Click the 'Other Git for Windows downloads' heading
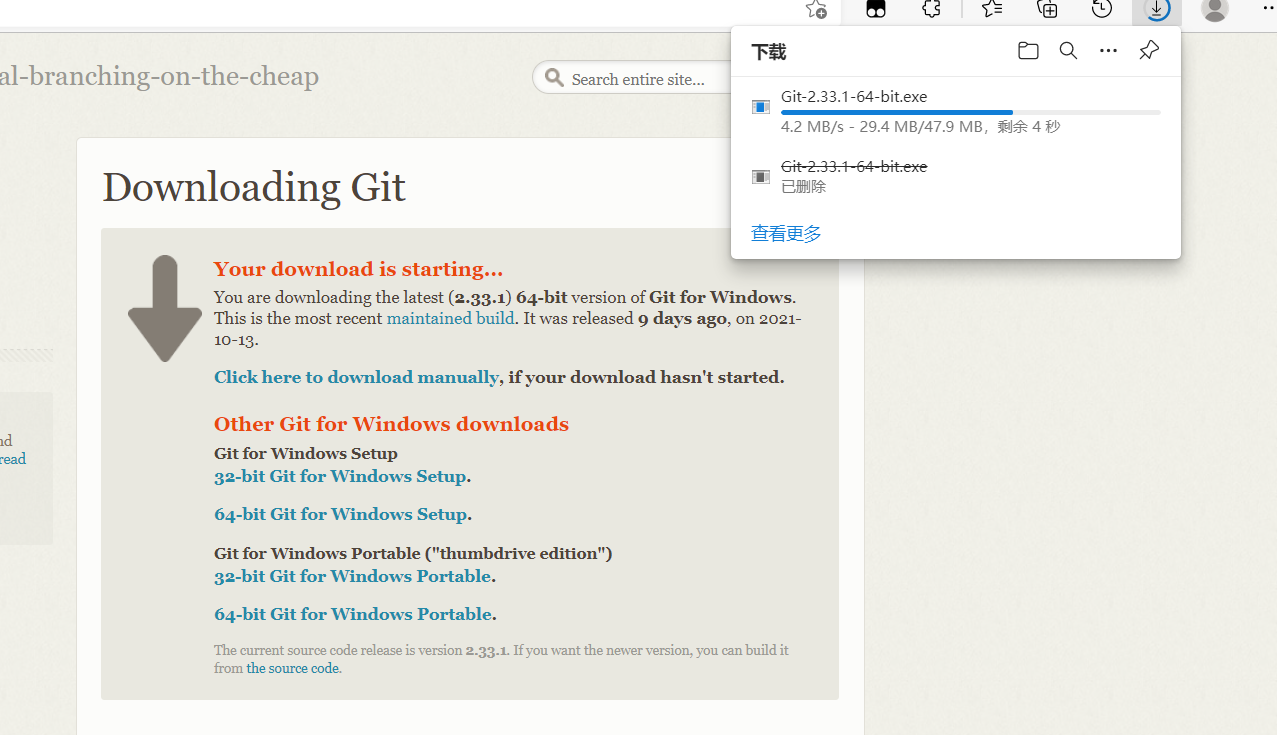The height and width of the screenshot is (735, 1277). pos(391,424)
